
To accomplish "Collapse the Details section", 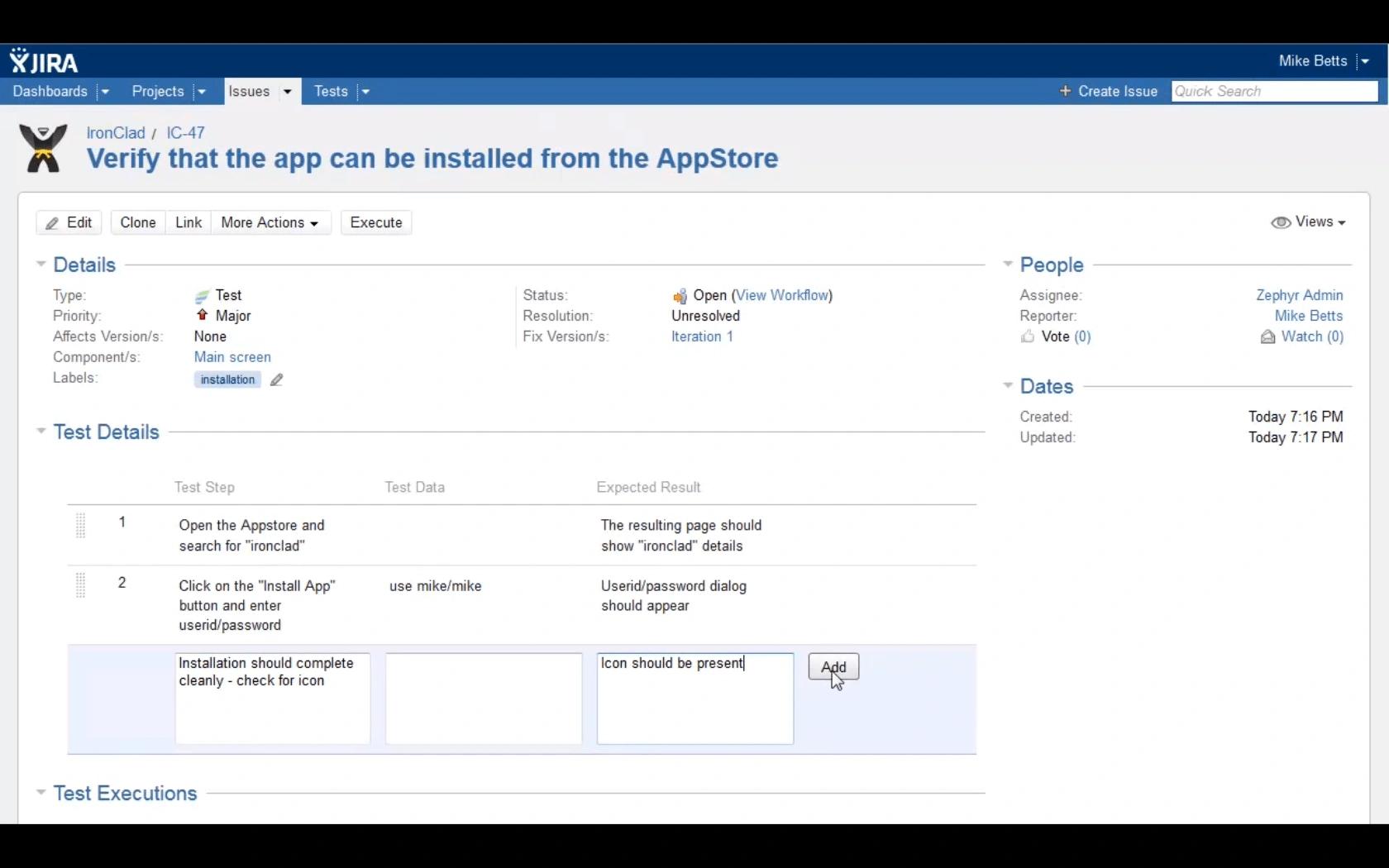I will click(41, 265).
